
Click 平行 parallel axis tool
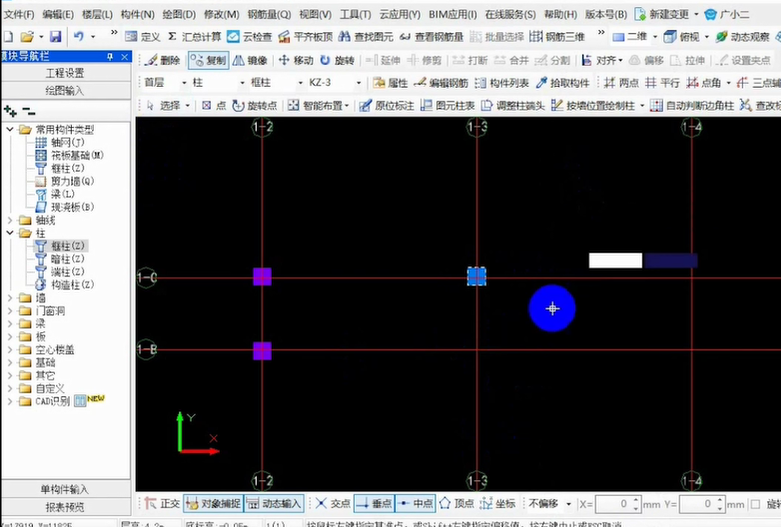pos(662,83)
